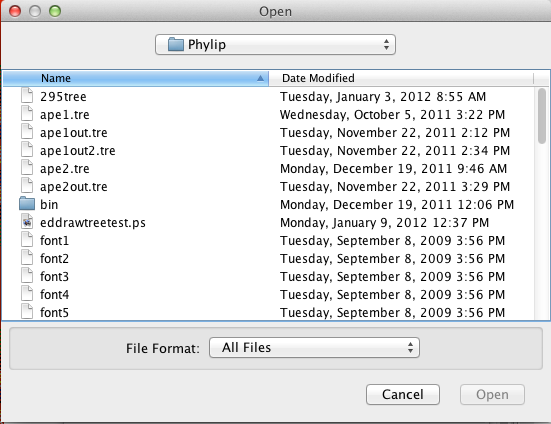The height and width of the screenshot is (424, 551).
Task: Sort files by Date Modified column
Action: pyautogui.click(x=401, y=78)
